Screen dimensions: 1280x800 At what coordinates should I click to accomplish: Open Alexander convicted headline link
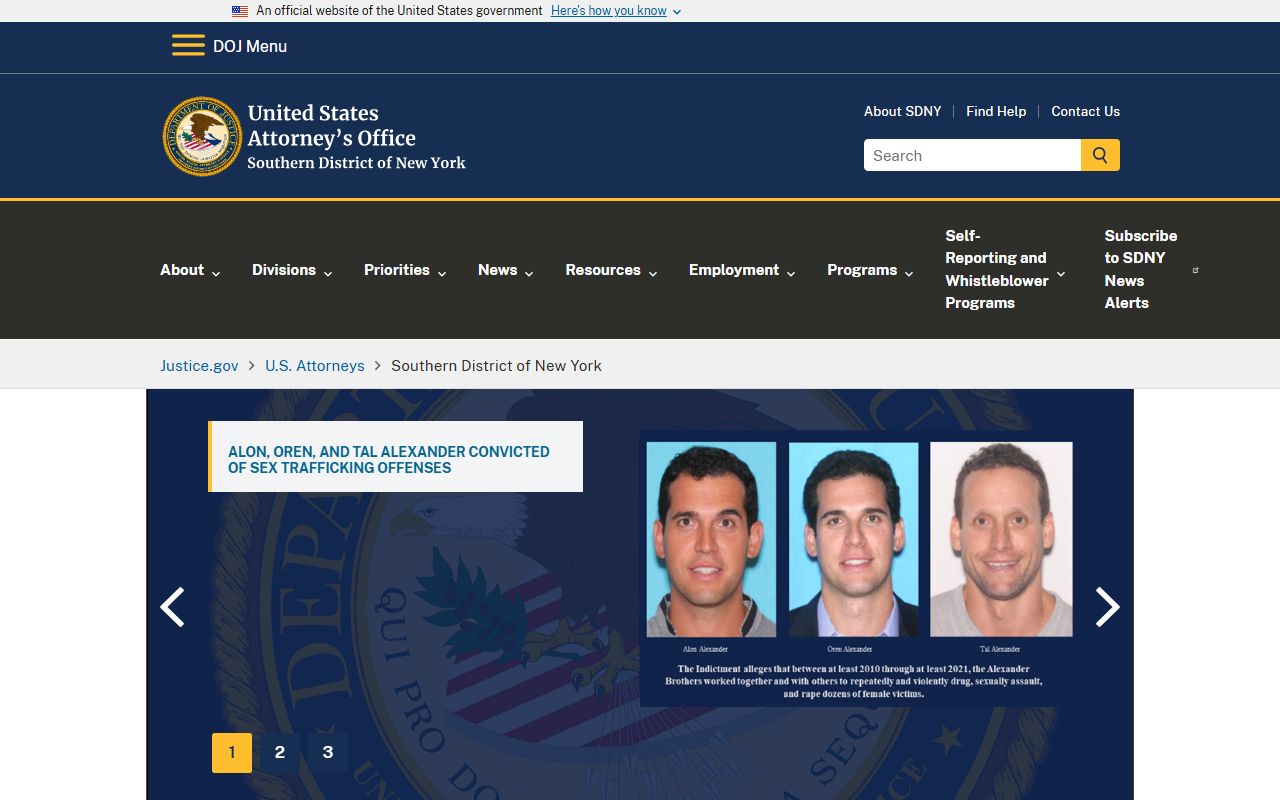tap(389, 460)
